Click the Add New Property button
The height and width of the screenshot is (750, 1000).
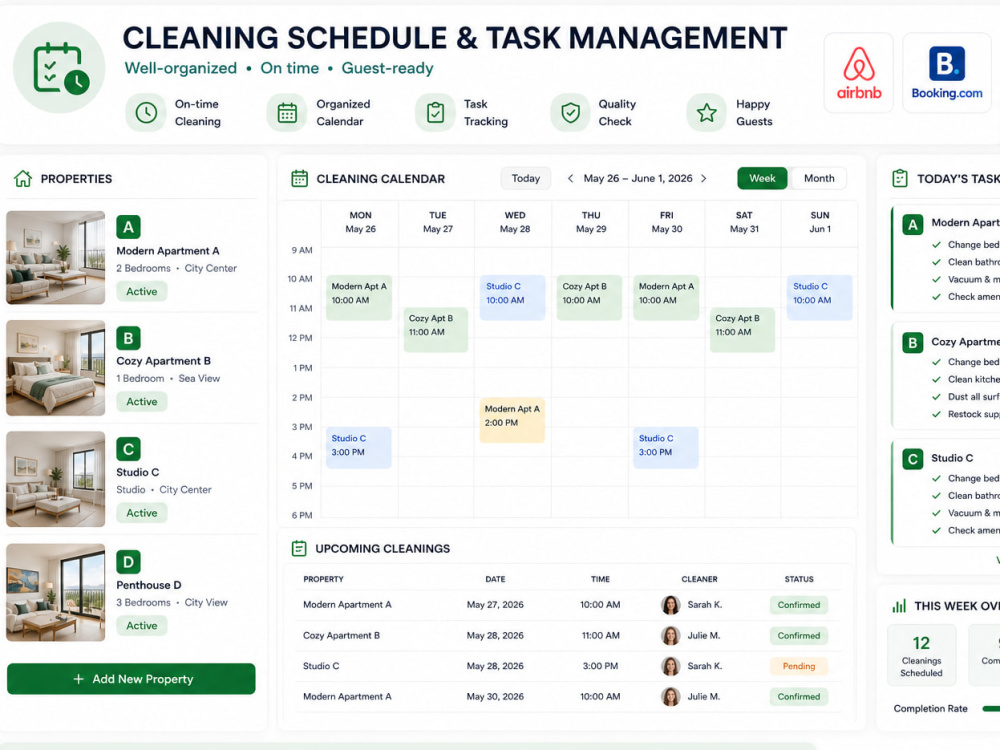[131, 679]
